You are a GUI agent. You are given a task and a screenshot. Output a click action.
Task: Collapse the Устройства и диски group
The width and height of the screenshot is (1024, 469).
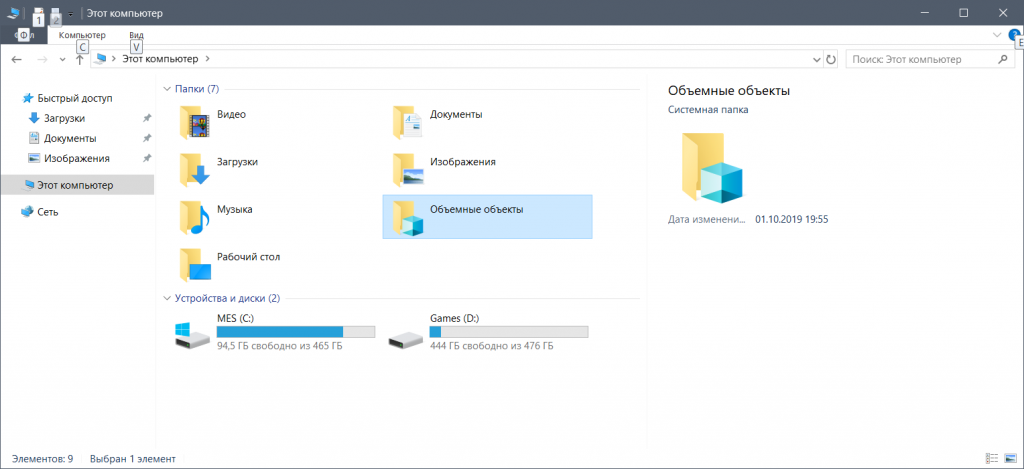click(166, 298)
